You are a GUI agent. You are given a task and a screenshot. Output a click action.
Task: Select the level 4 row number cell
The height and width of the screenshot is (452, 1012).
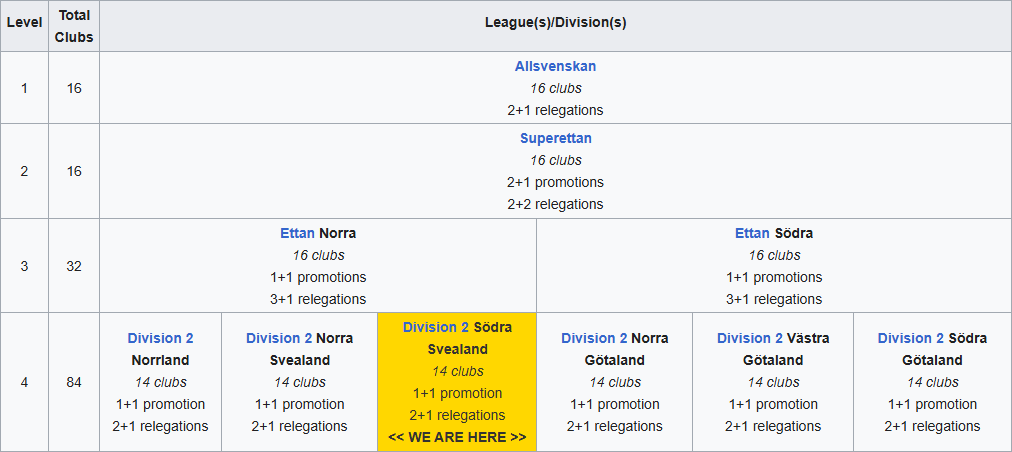coord(24,382)
